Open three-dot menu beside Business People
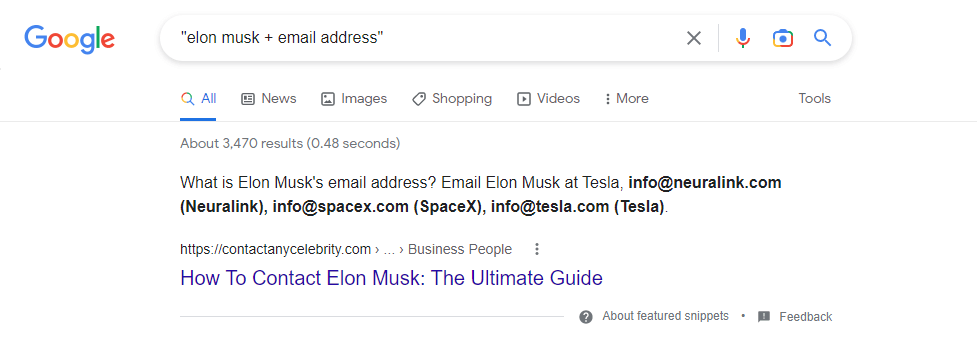The height and width of the screenshot is (361, 977). [537, 249]
